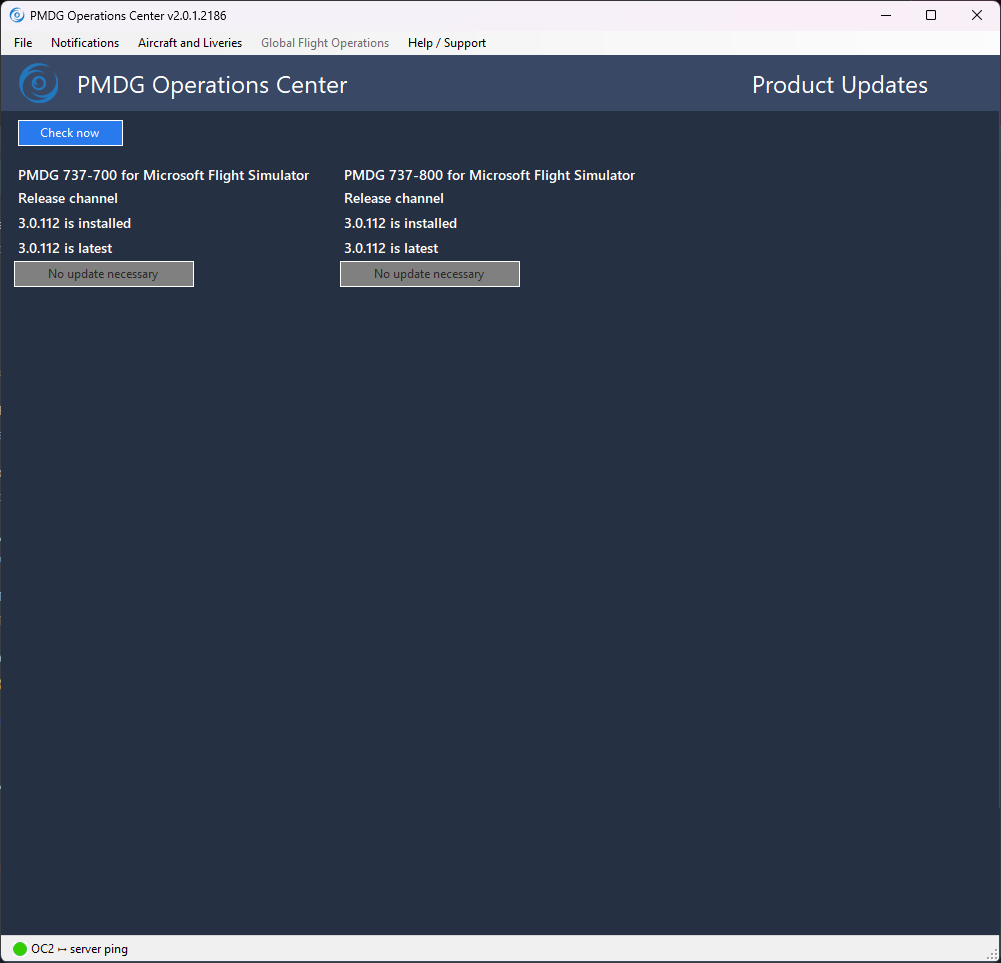The height and width of the screenshot is (963, 1001).
Task: Minimize the PMDG Operations Center window
Action: [885, 15]
